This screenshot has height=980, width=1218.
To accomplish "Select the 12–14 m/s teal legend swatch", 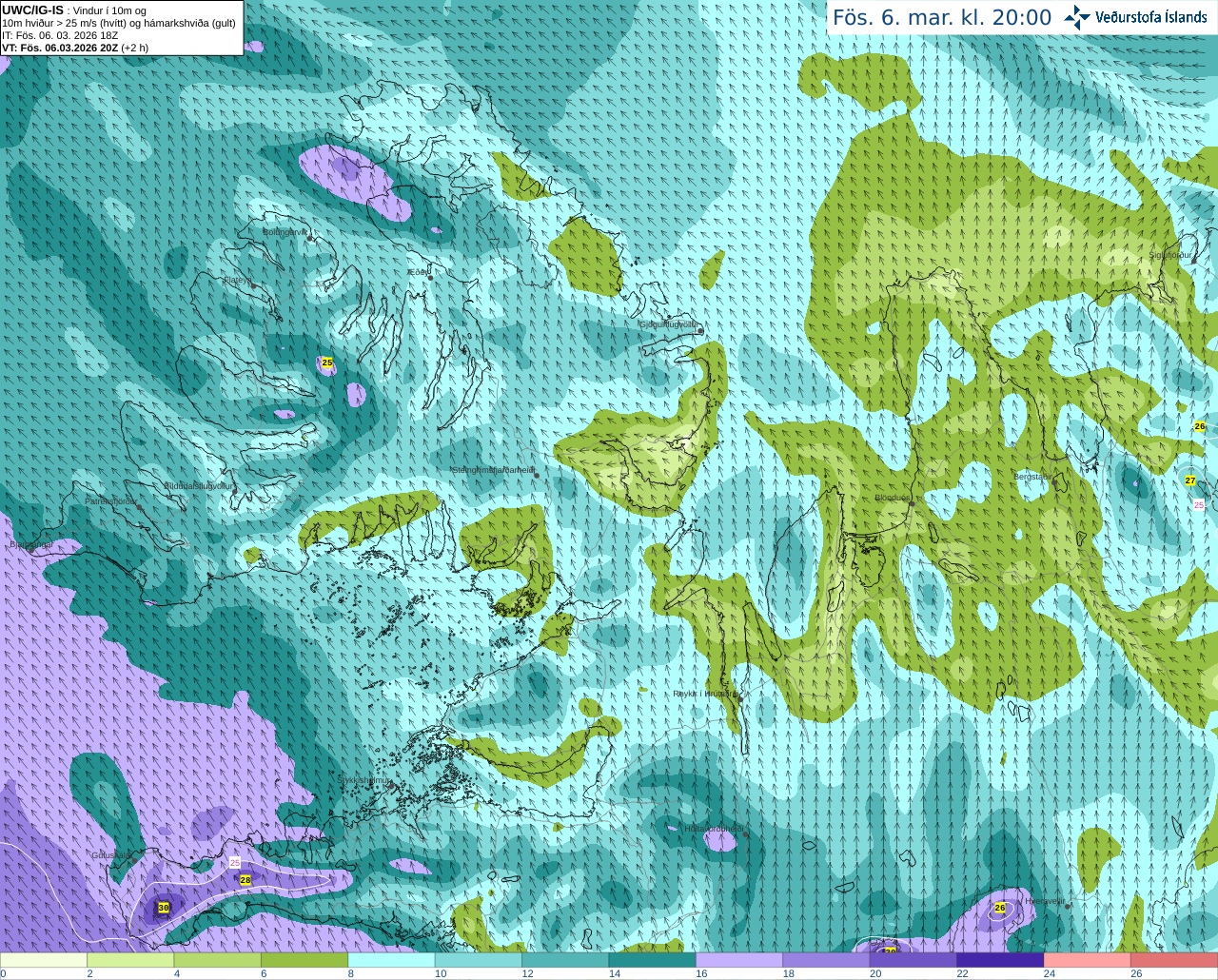I will tap(566, 960).
